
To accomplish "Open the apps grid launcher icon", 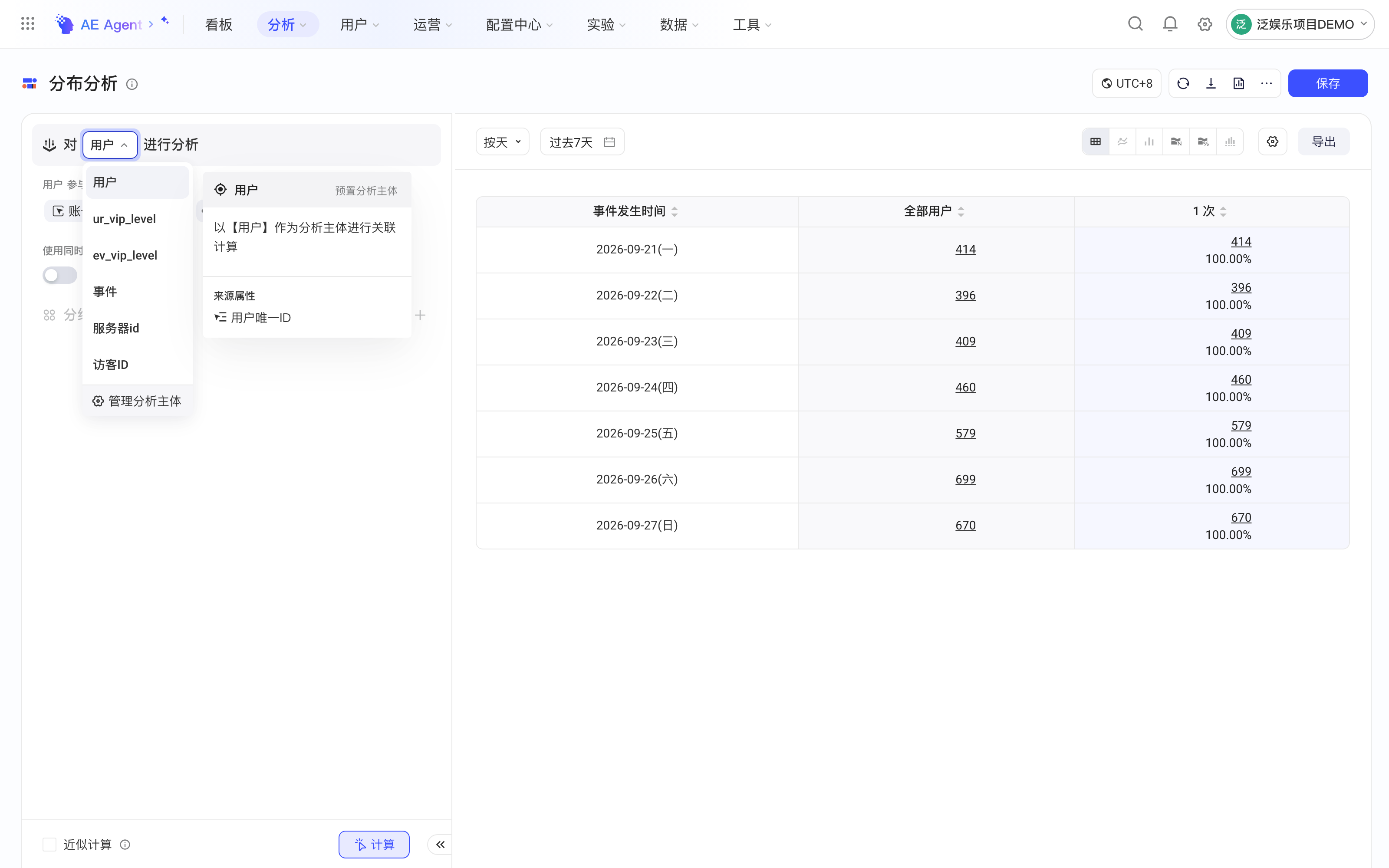I will point(27,24).
